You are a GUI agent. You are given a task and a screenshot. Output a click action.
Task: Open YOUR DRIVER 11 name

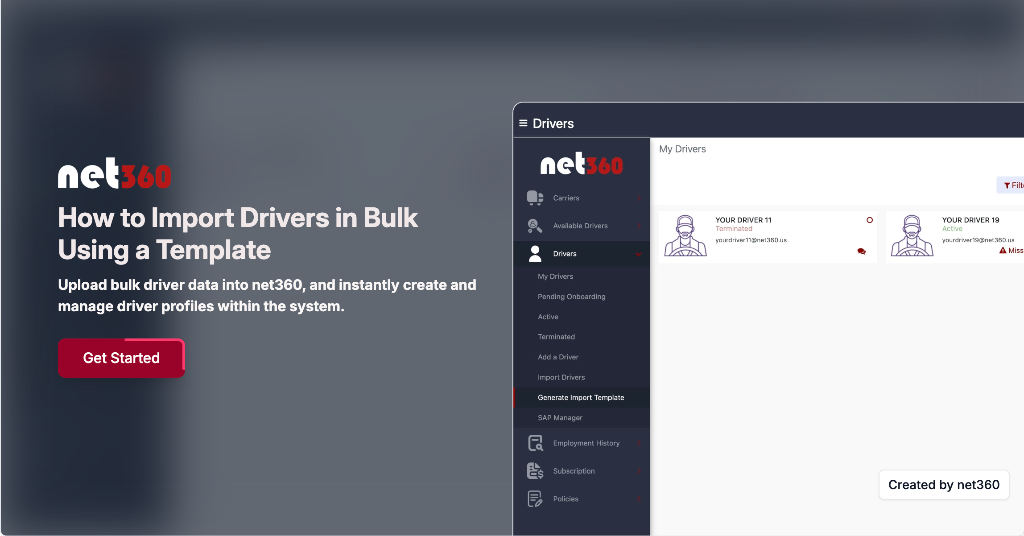coord(743,220)
